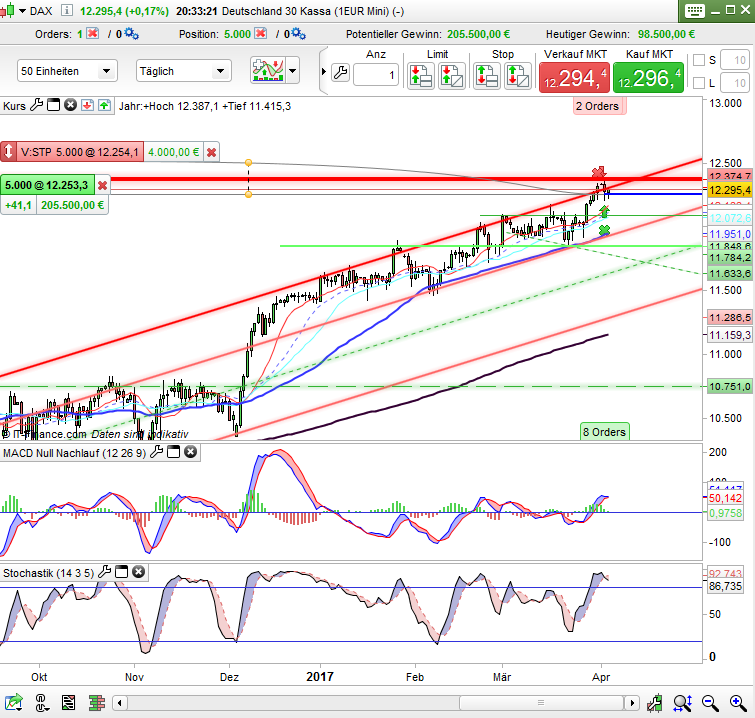Click the red down-arrow icon in Kurs header

(87, 105)
